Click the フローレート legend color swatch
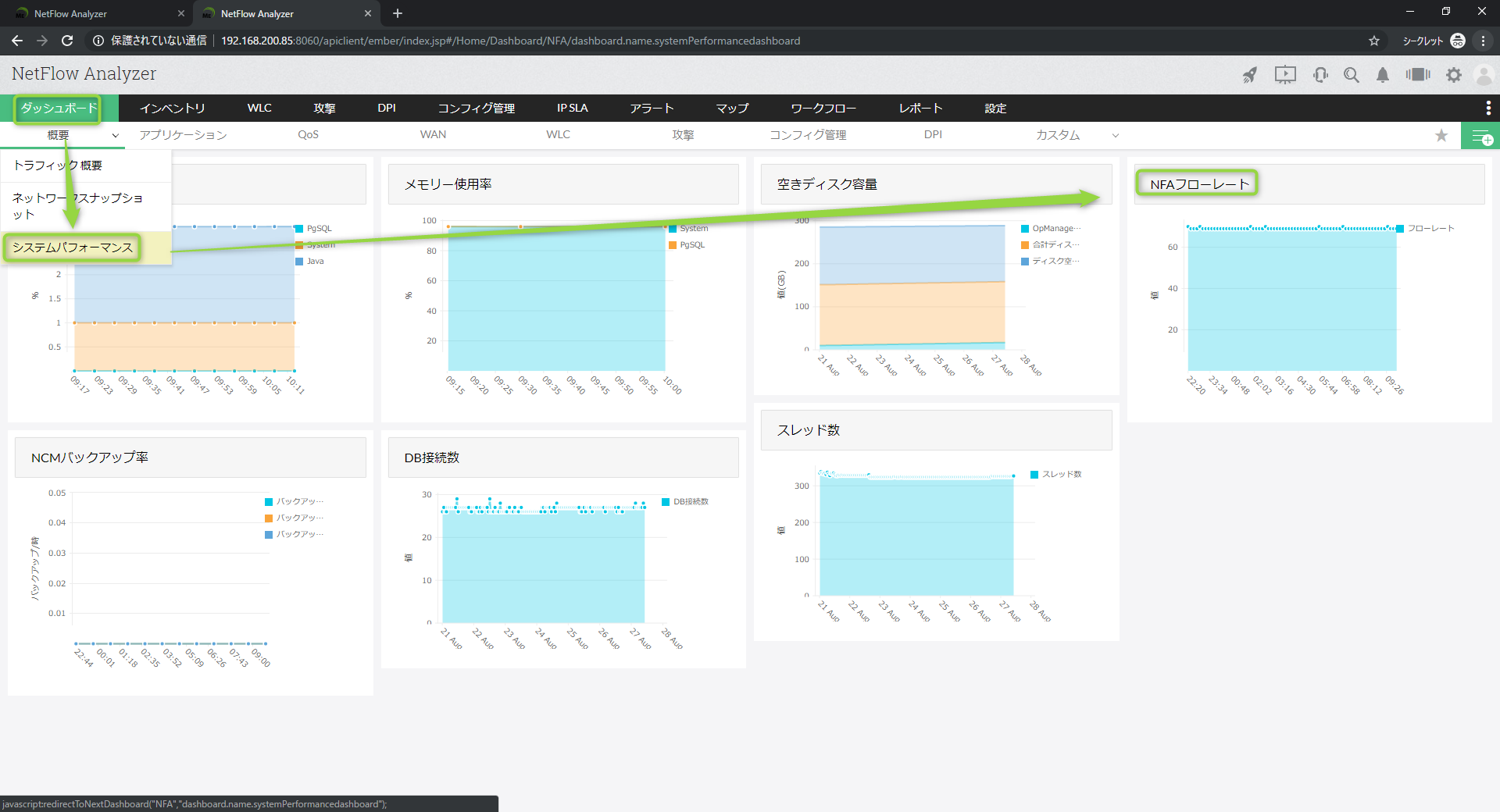 pos(1401,229)
